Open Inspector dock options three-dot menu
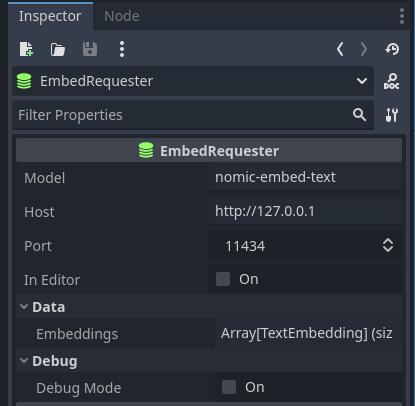 (402, 16)
